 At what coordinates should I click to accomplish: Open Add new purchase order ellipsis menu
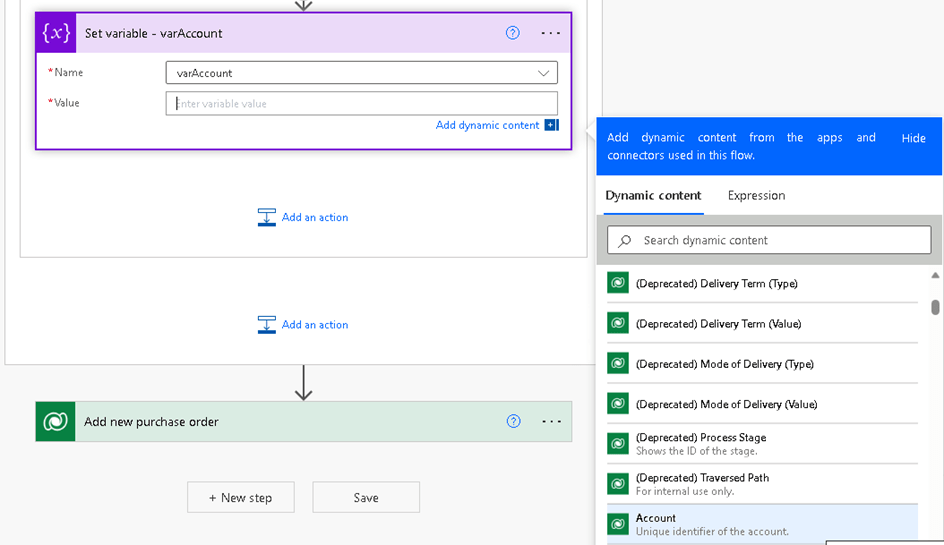click(x=551, y=422)
